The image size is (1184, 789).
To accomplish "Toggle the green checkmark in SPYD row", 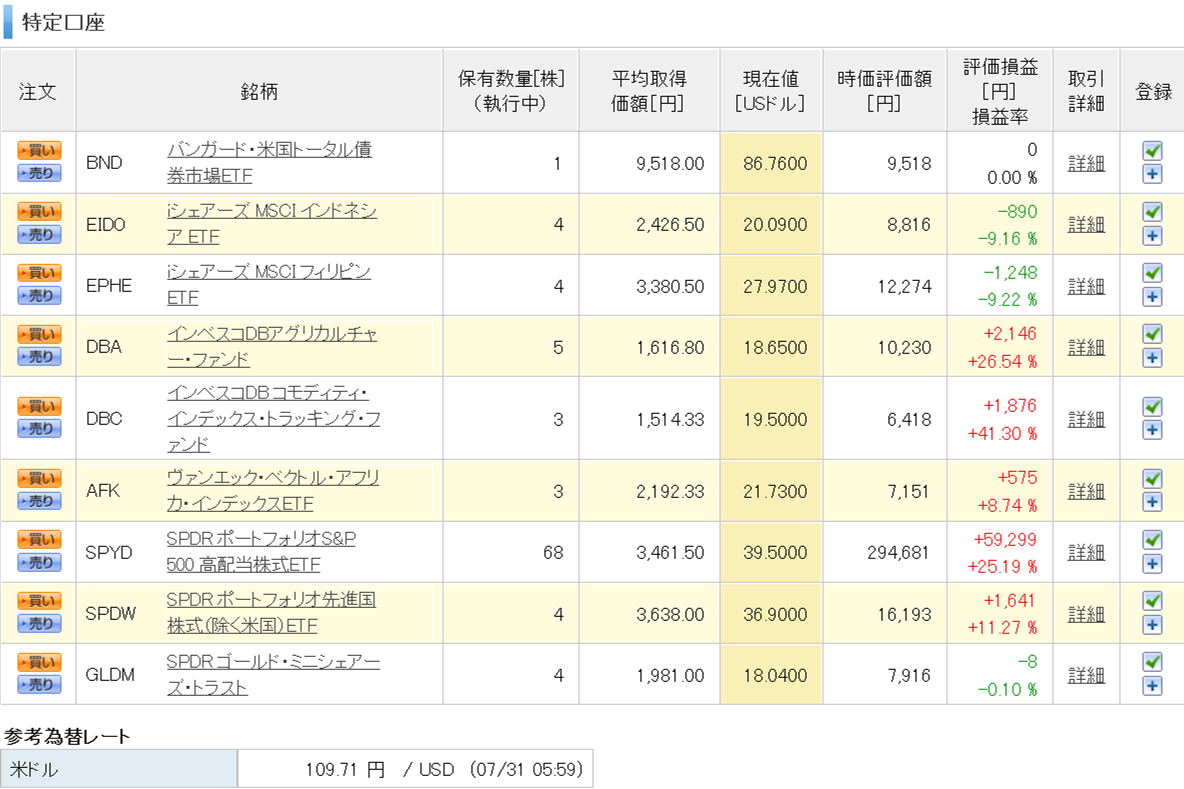I will point(1152,540).
